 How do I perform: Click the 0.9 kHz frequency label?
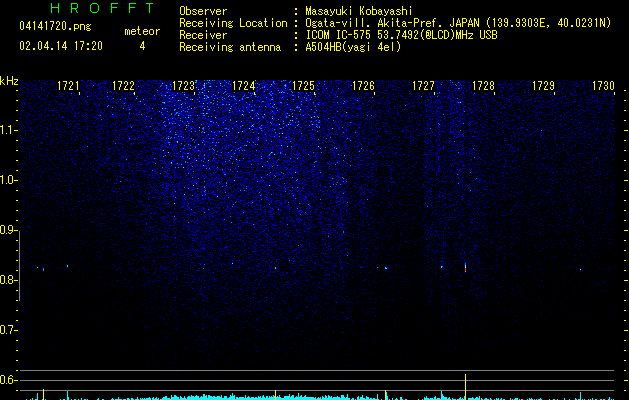coord(8,230)
